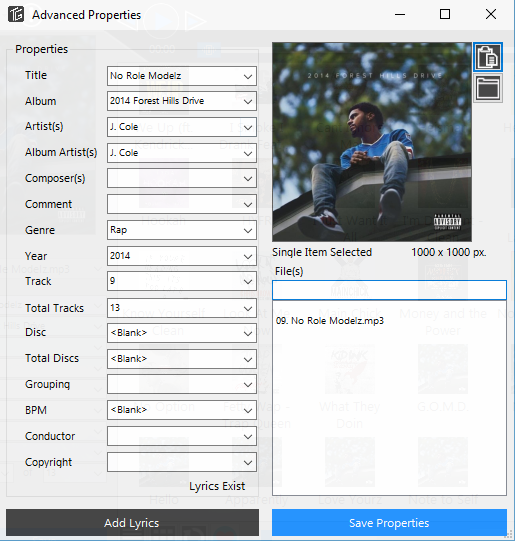Maximize the Advanced Properties window
Image resolution: width=515 pixels, height=541 pixels.
445,14
